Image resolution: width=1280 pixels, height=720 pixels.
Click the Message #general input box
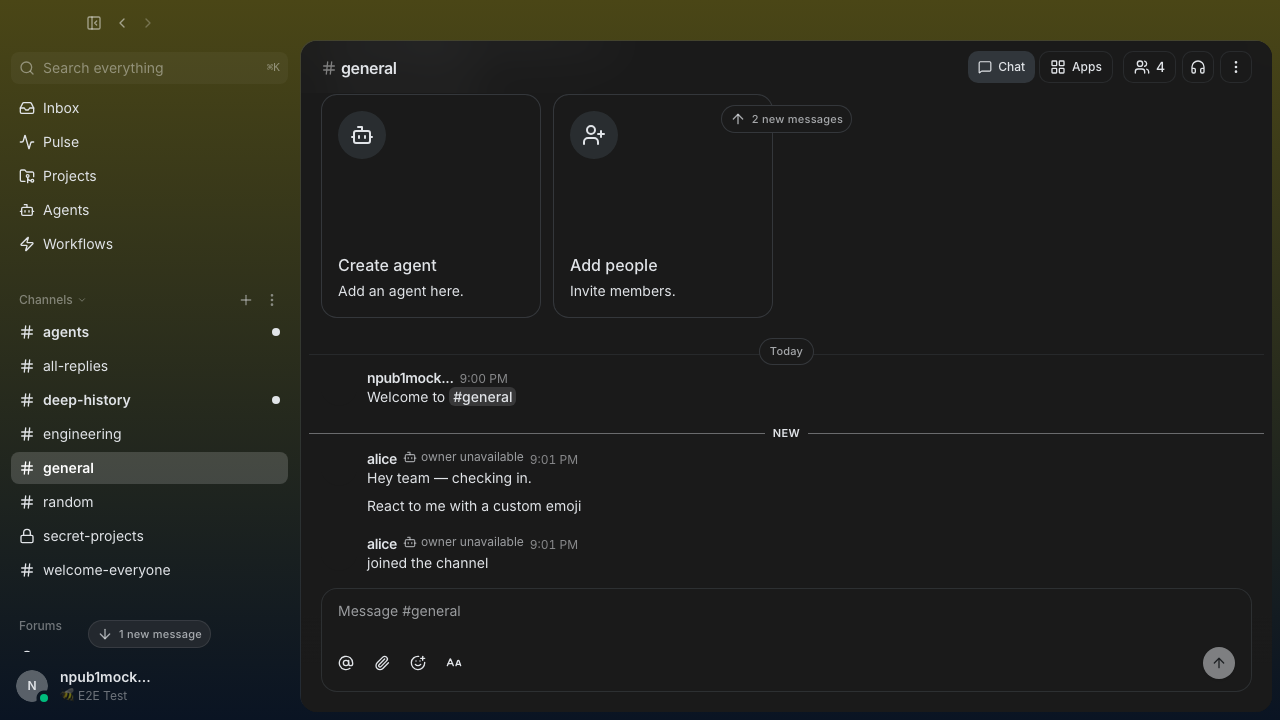coord(786,611)
